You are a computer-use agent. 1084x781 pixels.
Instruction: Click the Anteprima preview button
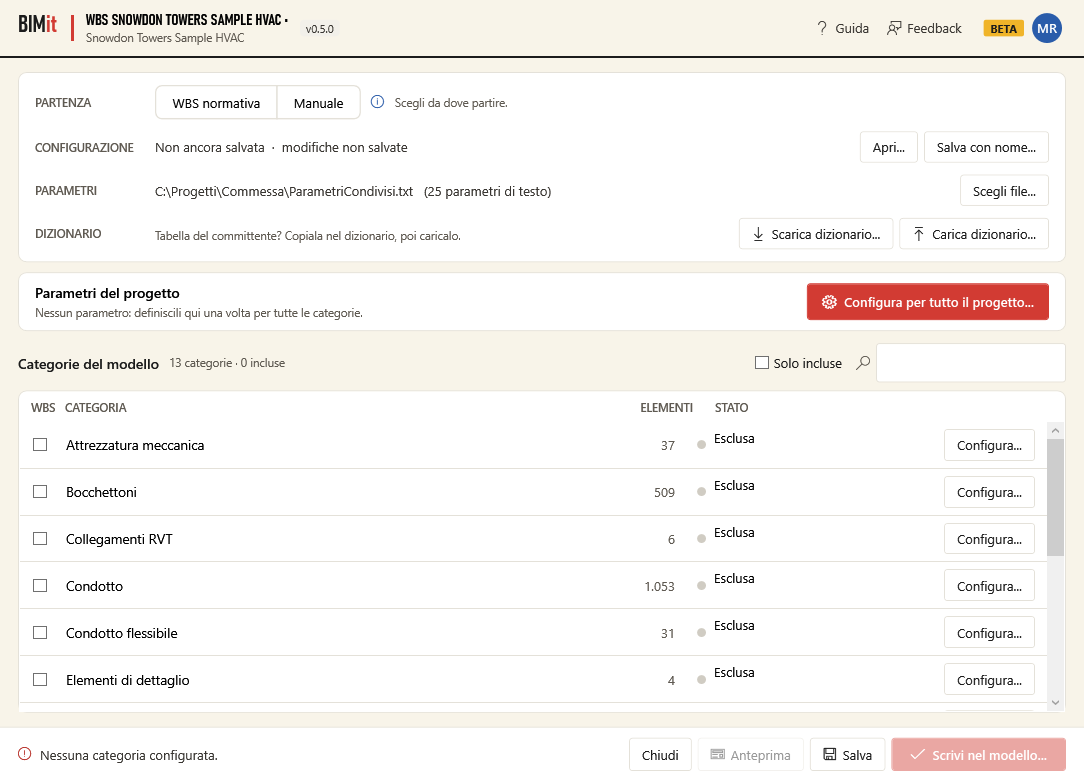[x=750, y=755]
